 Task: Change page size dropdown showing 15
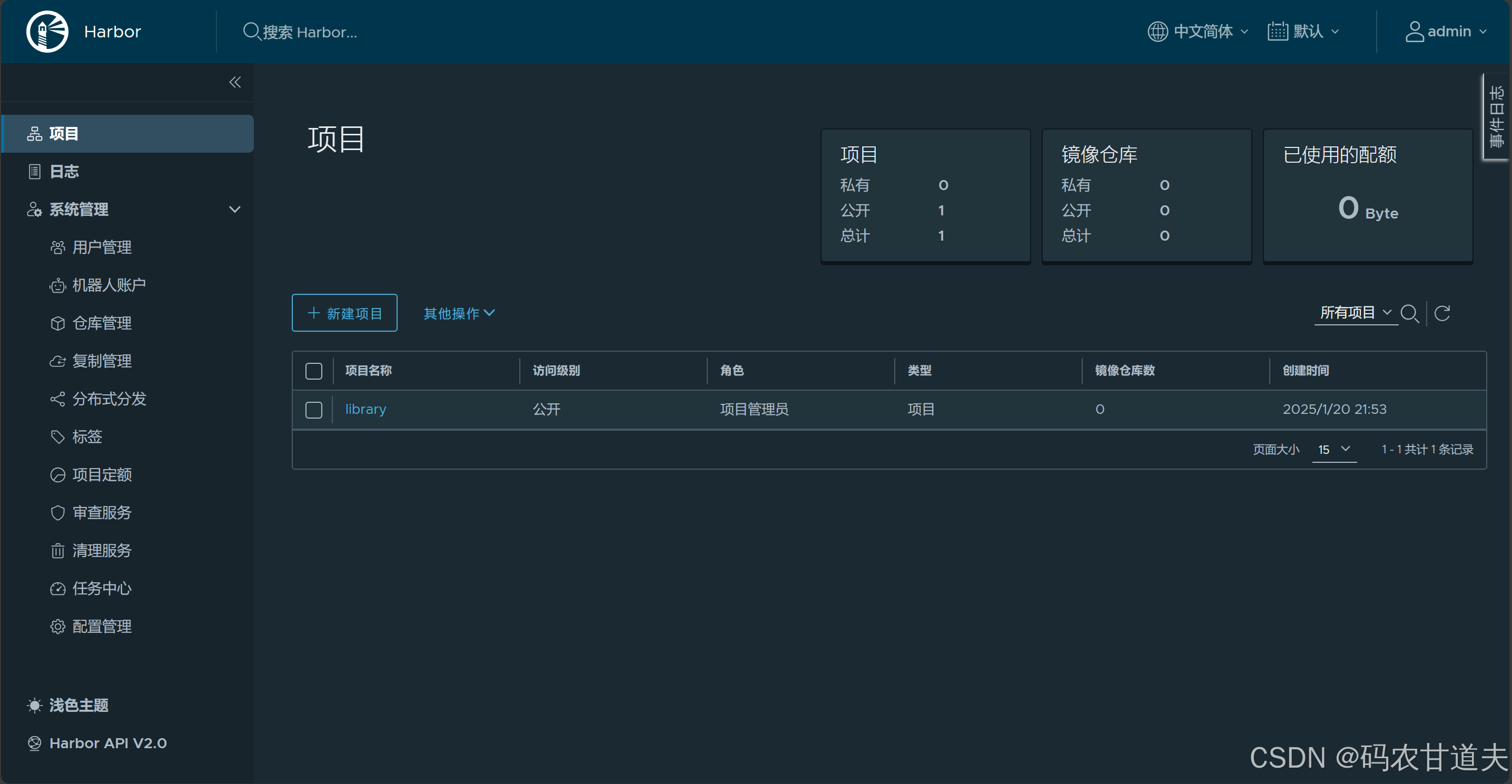(x=1333, y=450)
